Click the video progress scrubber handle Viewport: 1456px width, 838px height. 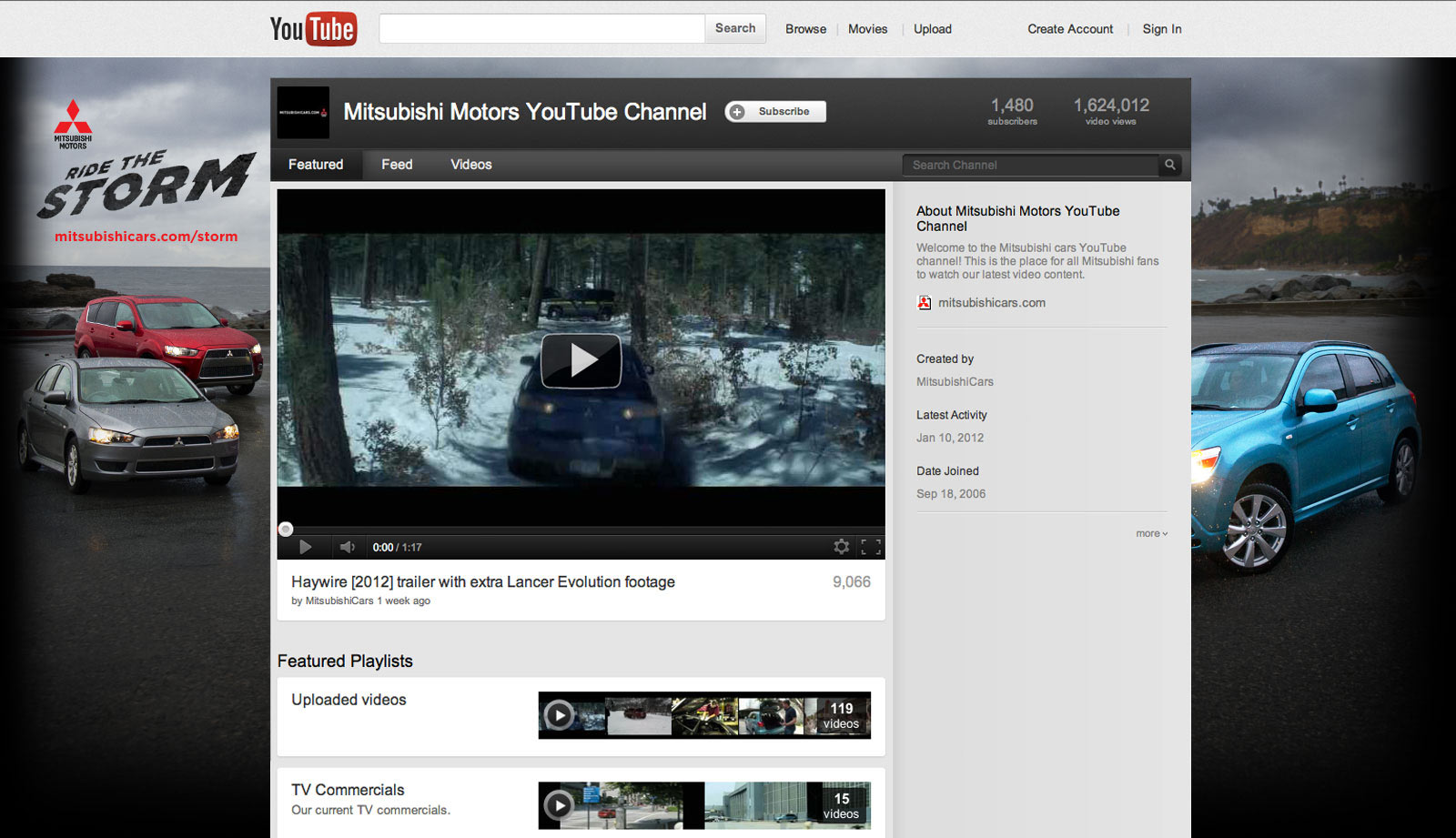tap(286, 529)
